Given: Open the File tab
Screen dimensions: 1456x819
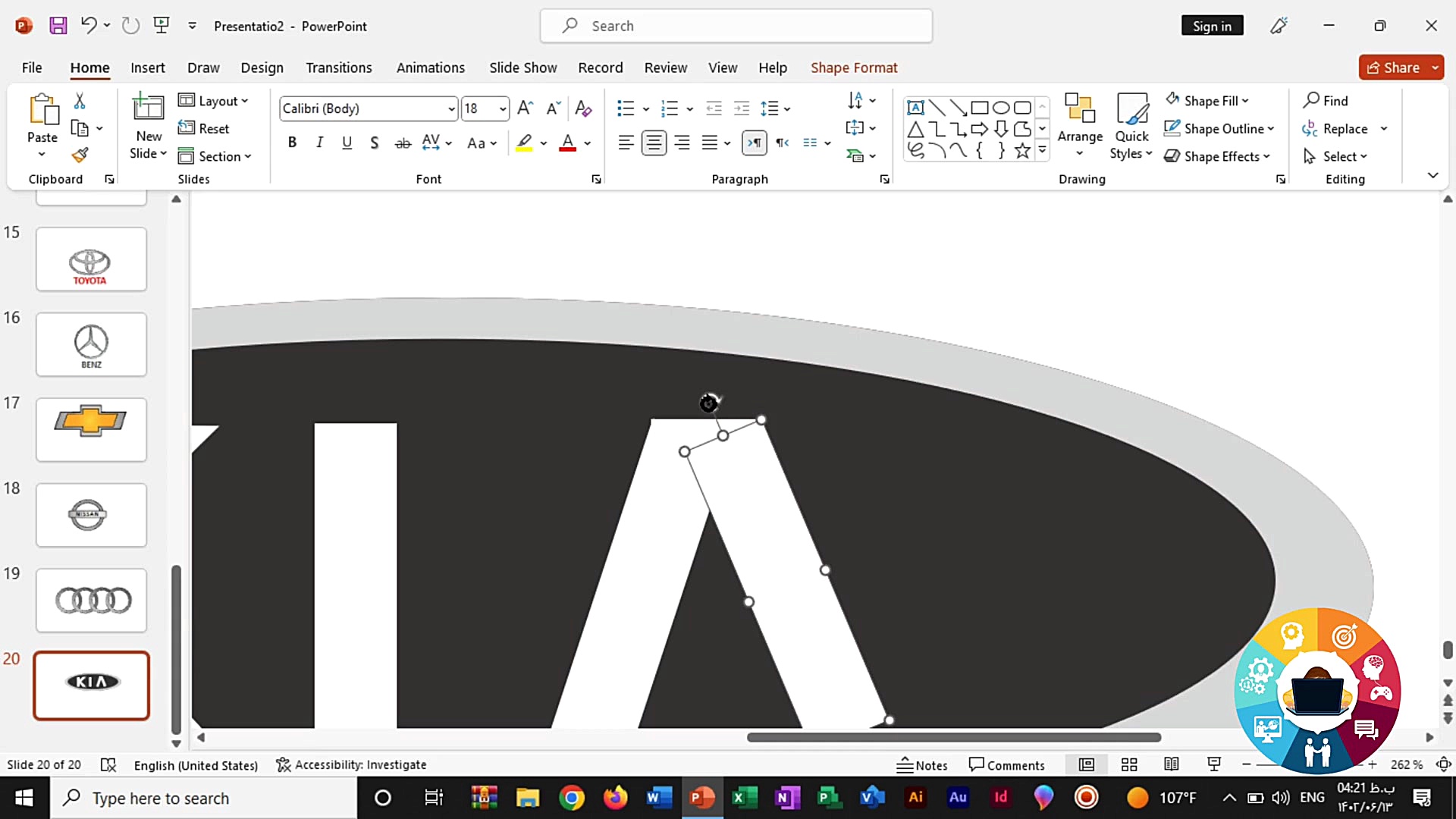Looking at the screenshot, I should click(x=32, y=67).
